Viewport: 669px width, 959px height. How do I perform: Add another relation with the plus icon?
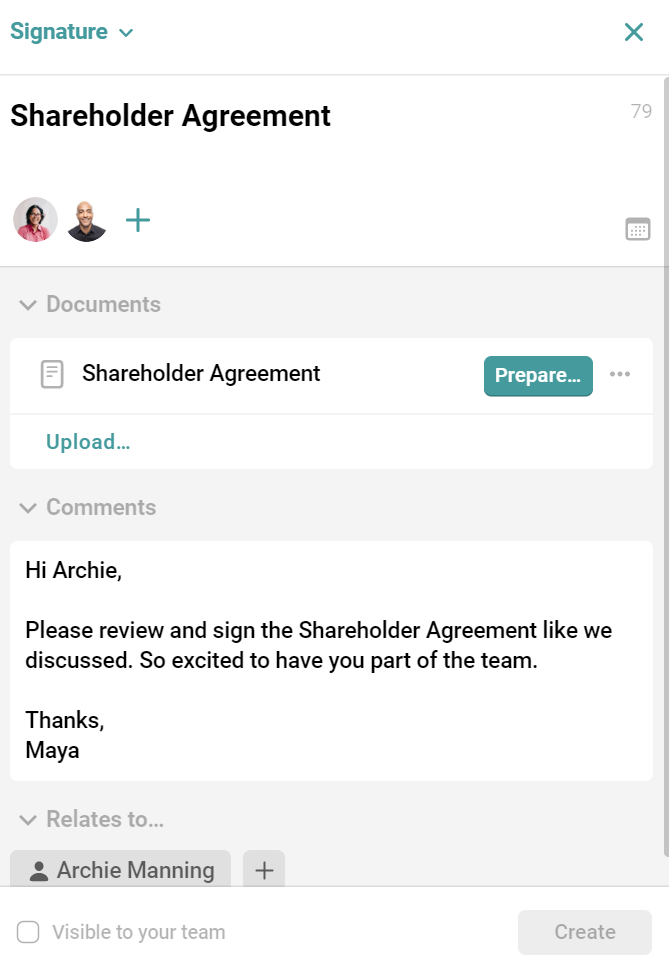pyautogui.click(x=263, y=870)
